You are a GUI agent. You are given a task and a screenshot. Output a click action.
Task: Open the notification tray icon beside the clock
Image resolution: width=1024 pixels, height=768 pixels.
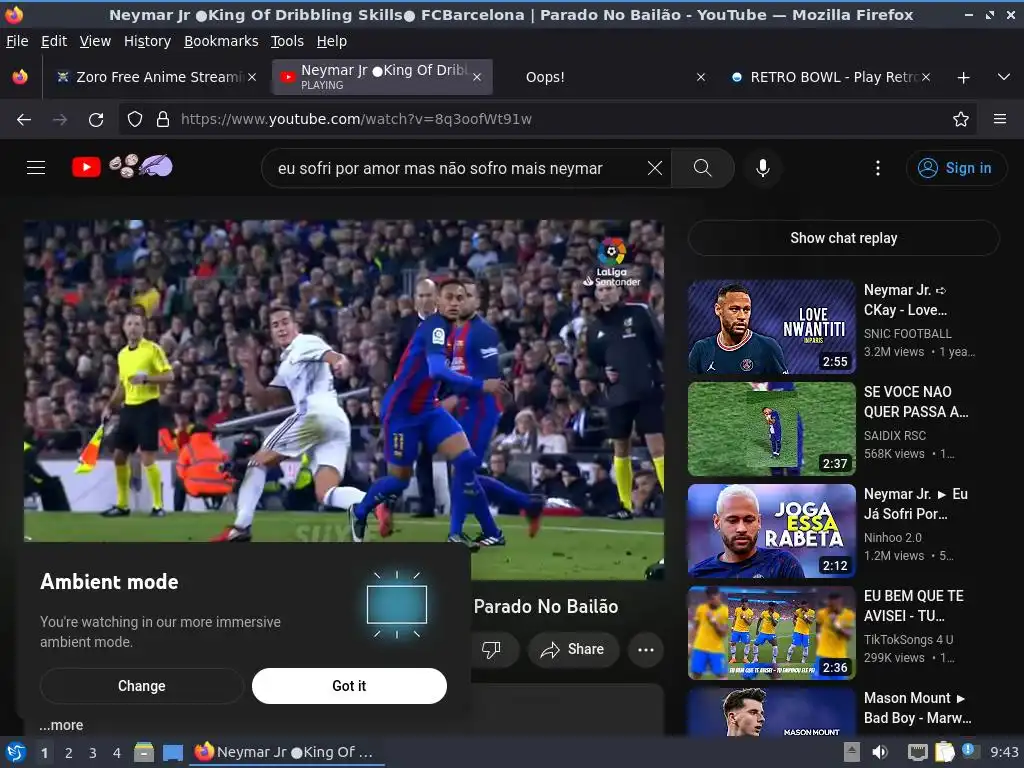click(x=970, y=751)
